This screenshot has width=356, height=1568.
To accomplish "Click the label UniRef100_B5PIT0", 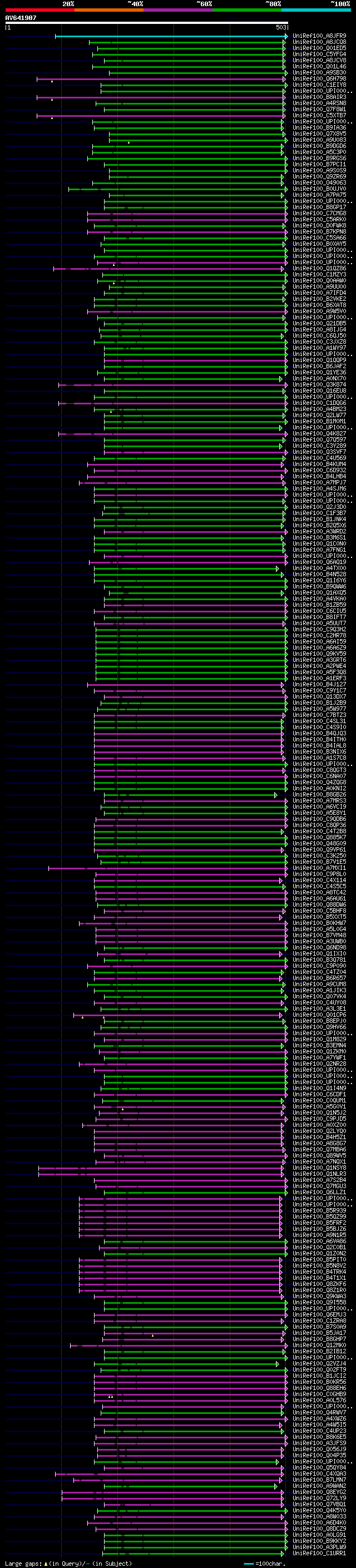I will (319, 1259).
